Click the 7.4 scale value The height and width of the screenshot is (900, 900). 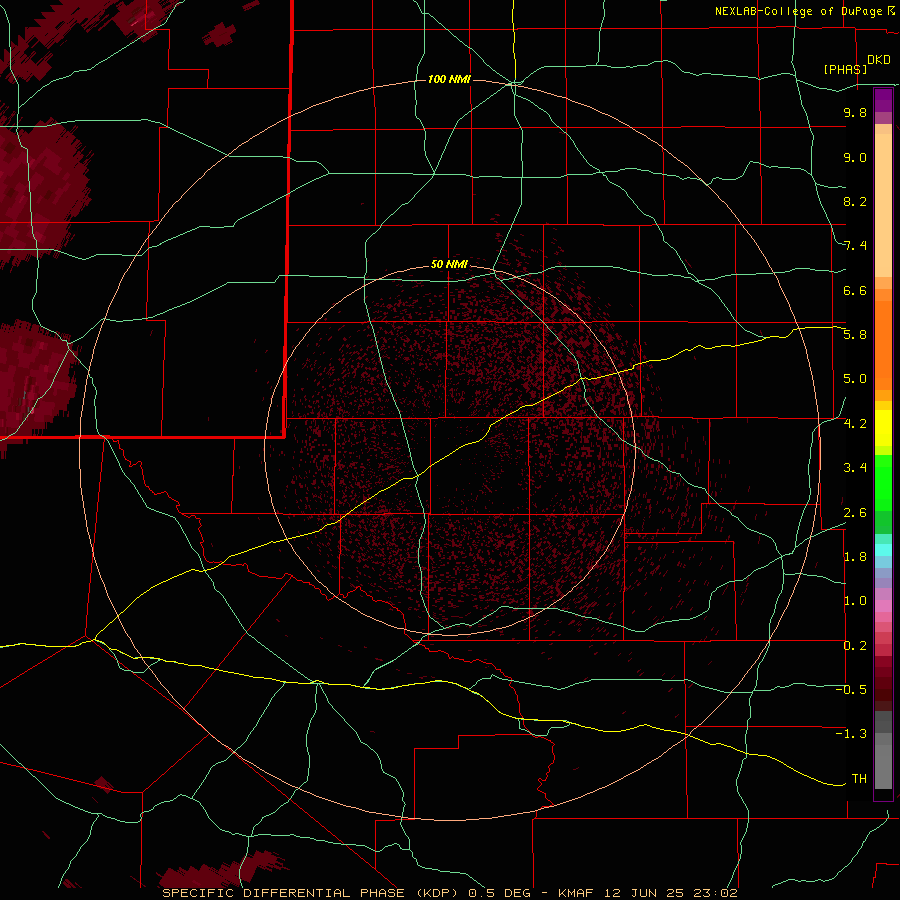(x=855, y=246)
